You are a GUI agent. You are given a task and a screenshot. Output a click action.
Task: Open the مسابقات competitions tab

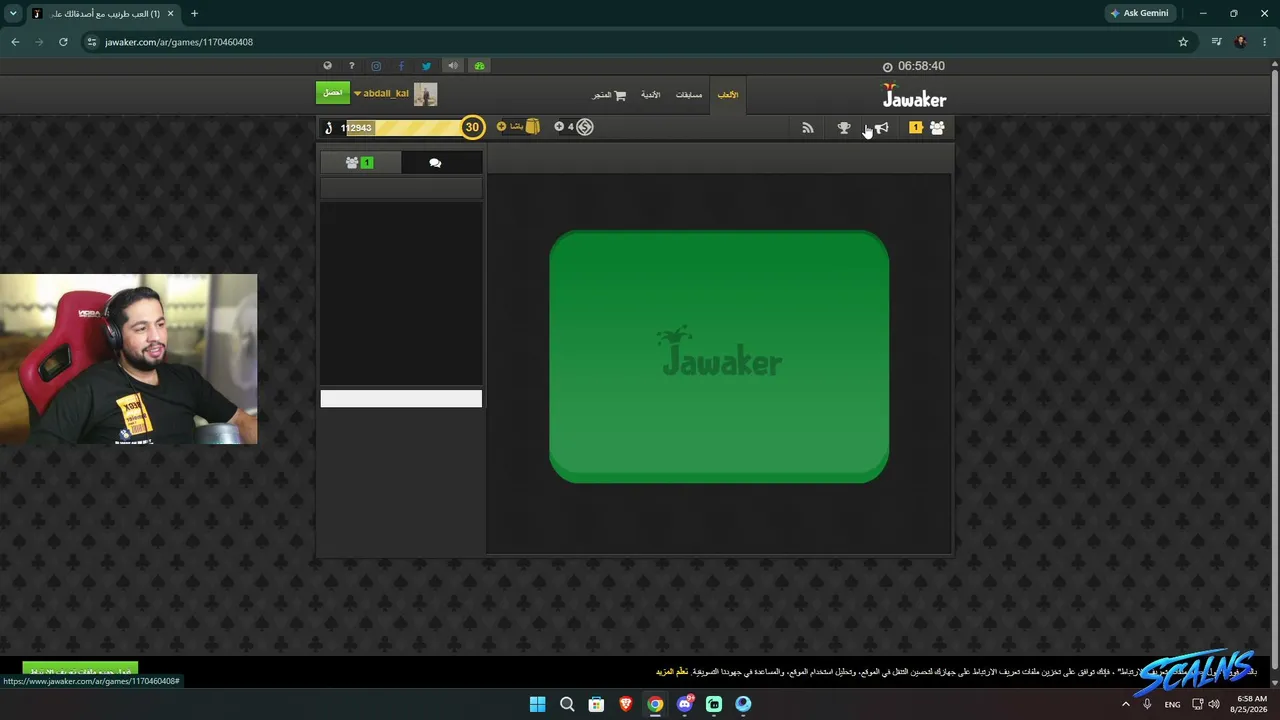(x=689, y=95)
